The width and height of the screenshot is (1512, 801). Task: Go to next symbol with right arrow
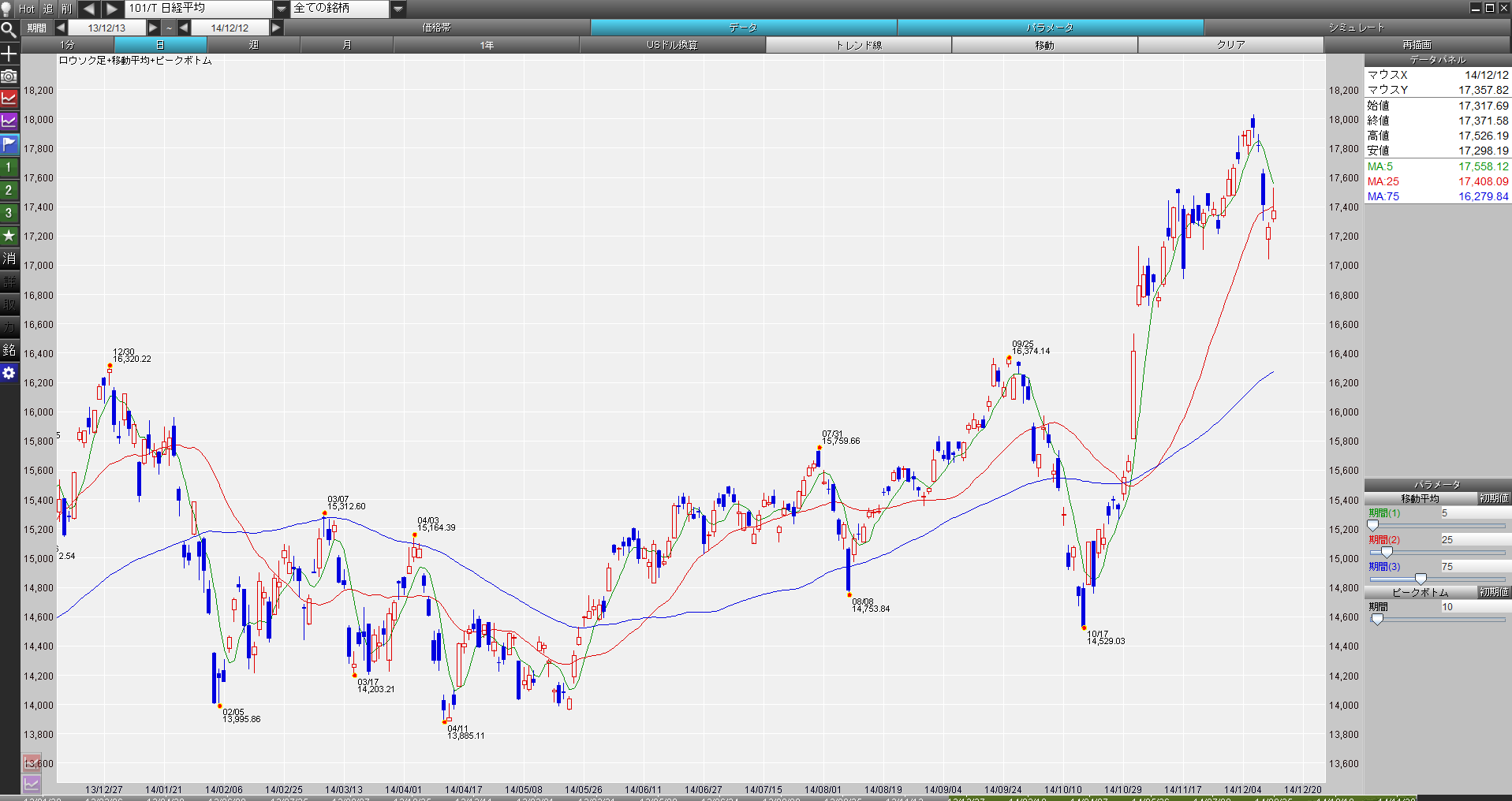pos(112,9)
